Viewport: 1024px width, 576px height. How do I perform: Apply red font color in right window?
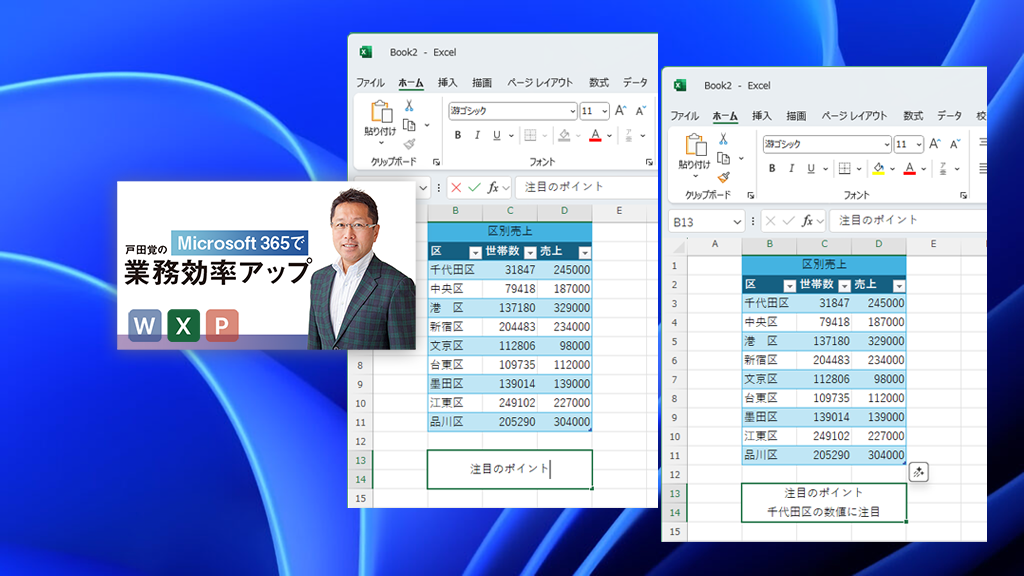click(909, 168)
